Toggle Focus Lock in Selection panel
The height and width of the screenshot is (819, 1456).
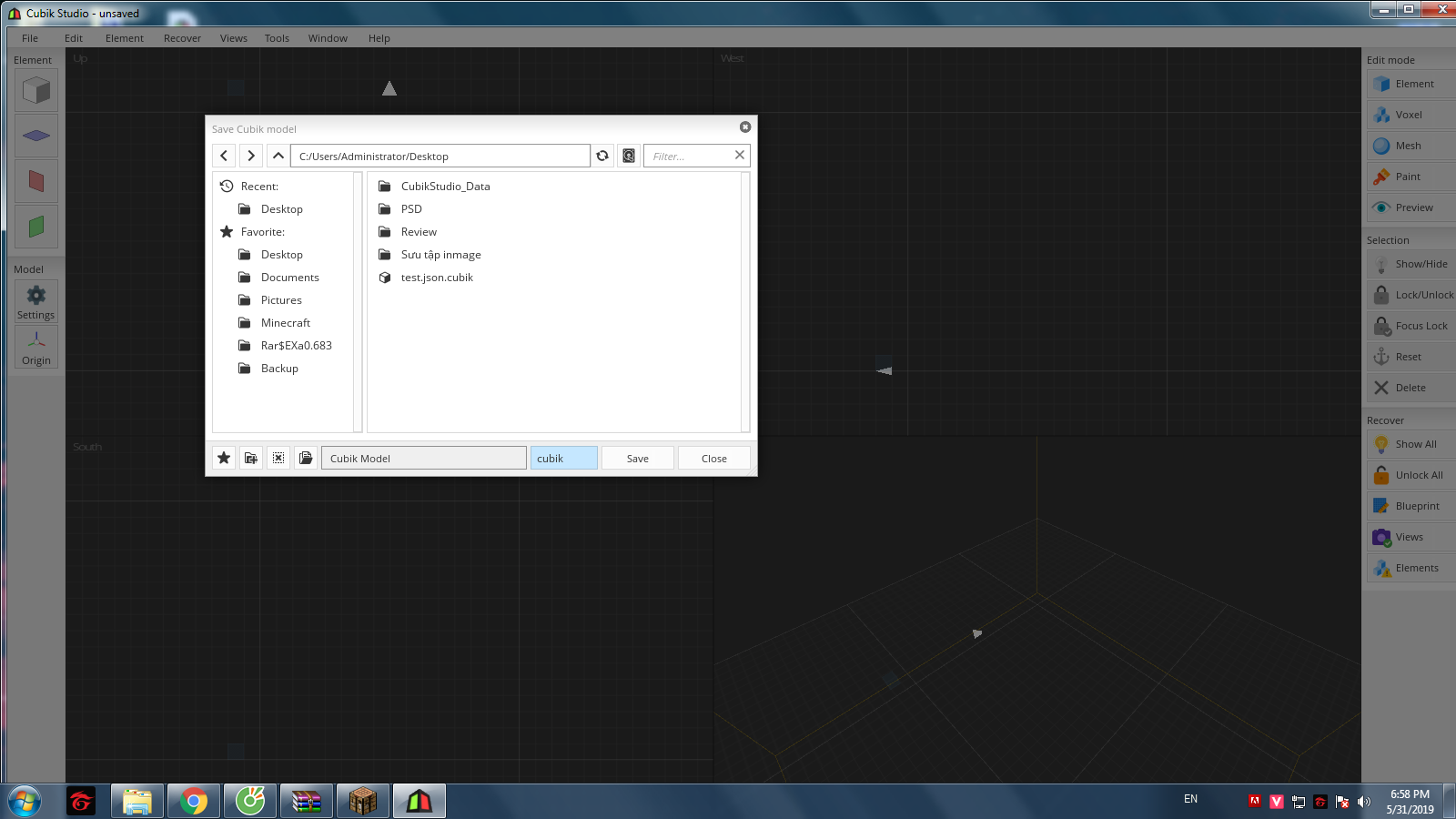pyautogui.click(x=1410, y=326)
